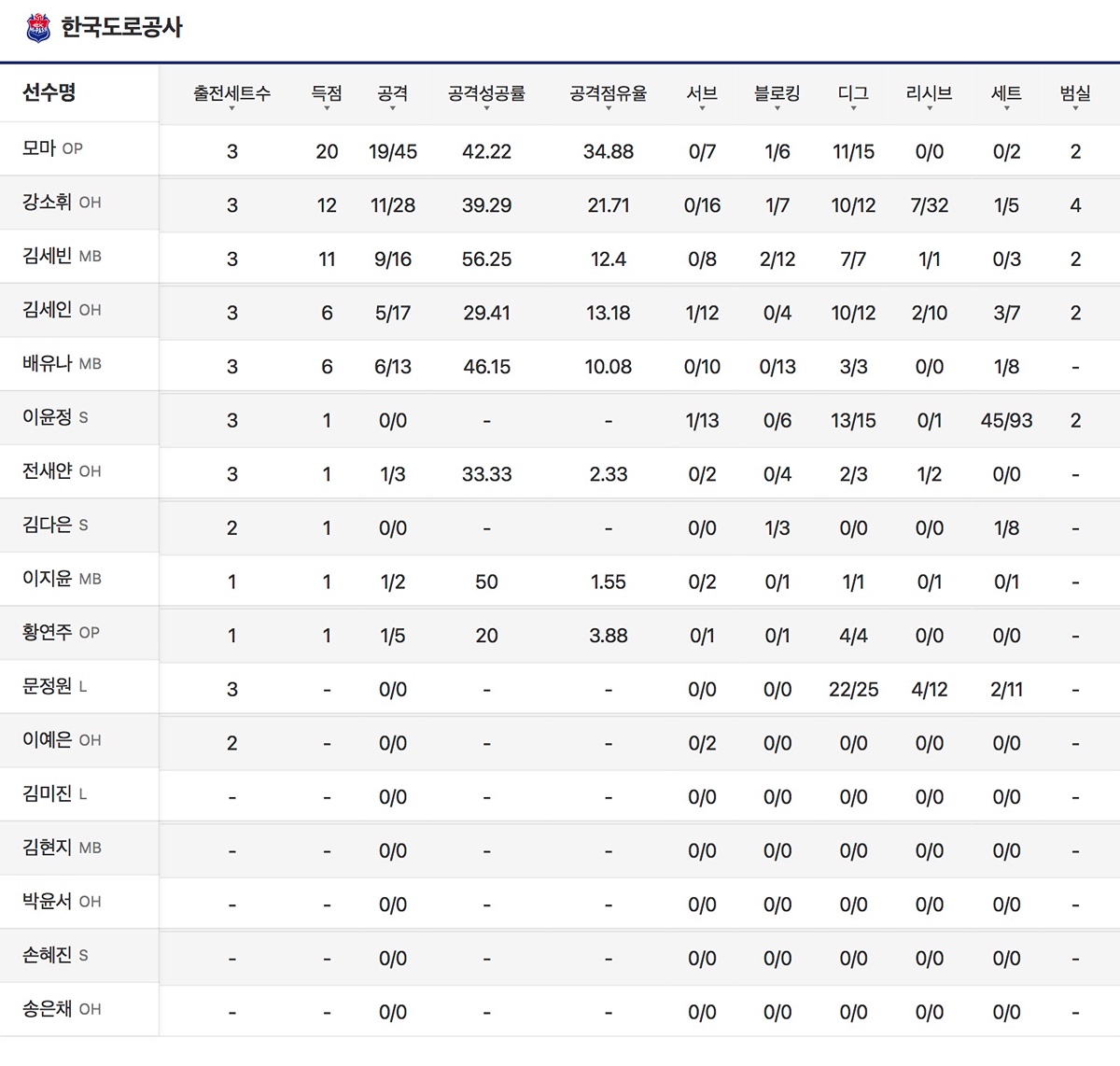
Task: Sort by 출전세트수 column arrow
Action: pos(231,107)
